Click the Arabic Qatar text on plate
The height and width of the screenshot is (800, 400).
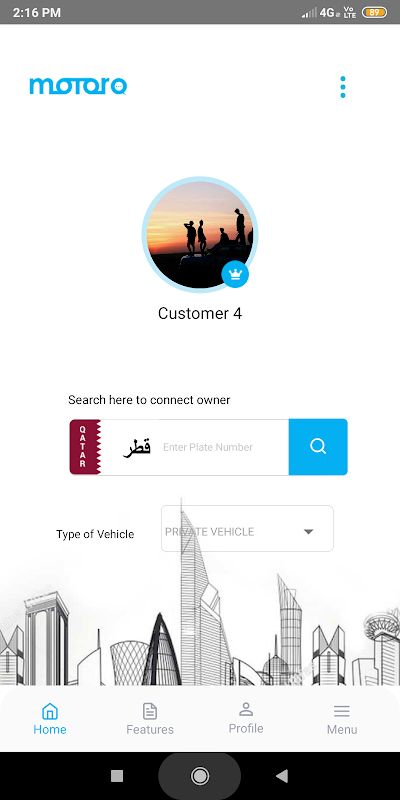coord(137,447)
